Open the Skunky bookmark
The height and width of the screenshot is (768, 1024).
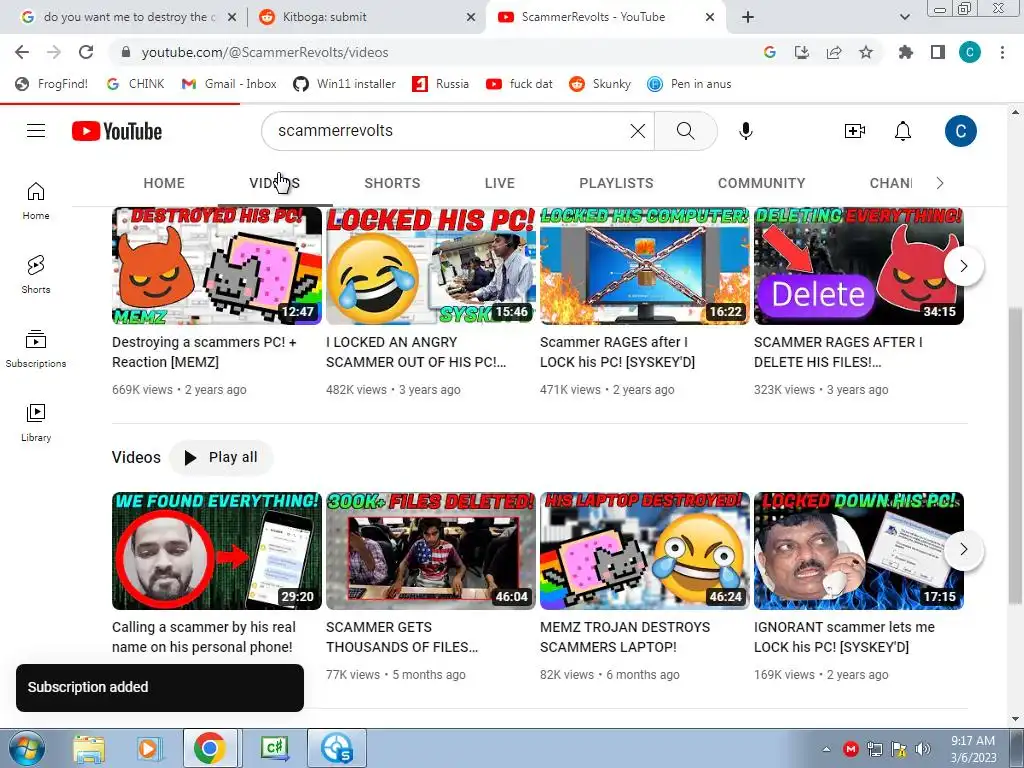point(600,84)
